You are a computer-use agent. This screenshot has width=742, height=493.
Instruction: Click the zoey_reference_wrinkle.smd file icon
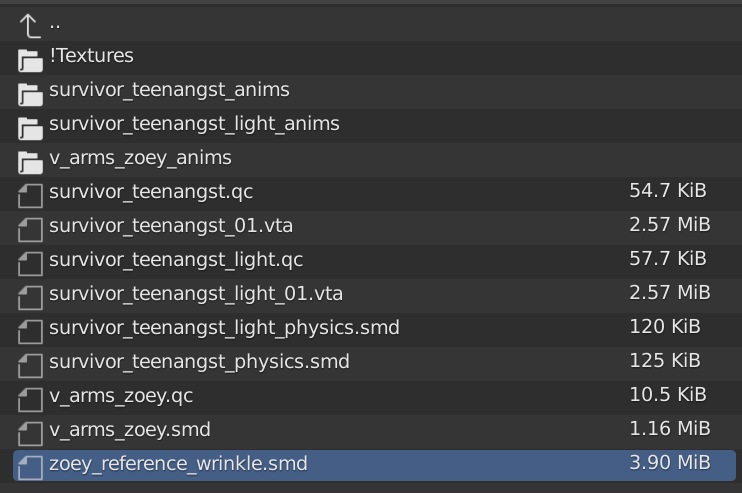coord(30,467)
